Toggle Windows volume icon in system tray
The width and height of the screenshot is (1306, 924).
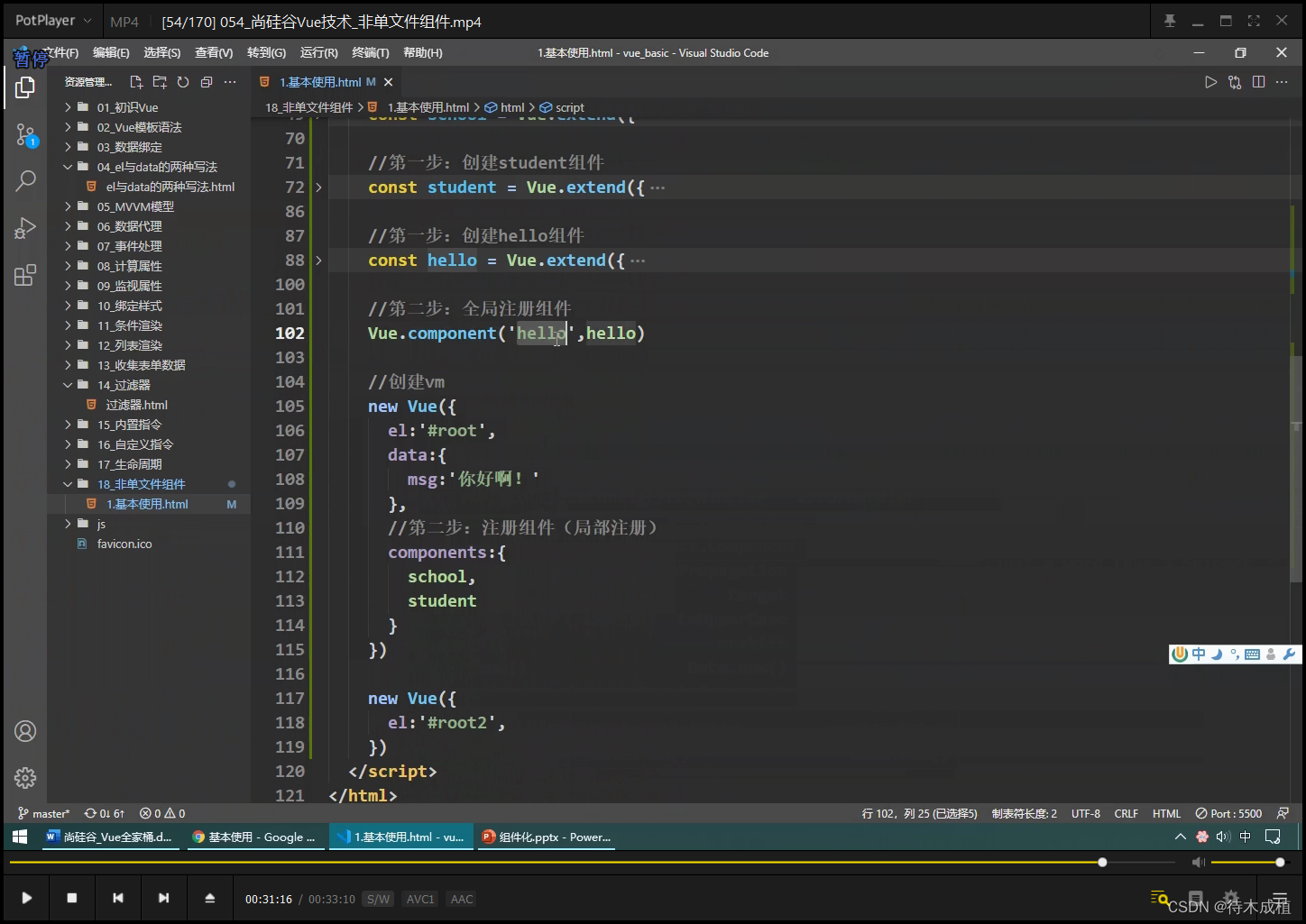(1223, 837)
